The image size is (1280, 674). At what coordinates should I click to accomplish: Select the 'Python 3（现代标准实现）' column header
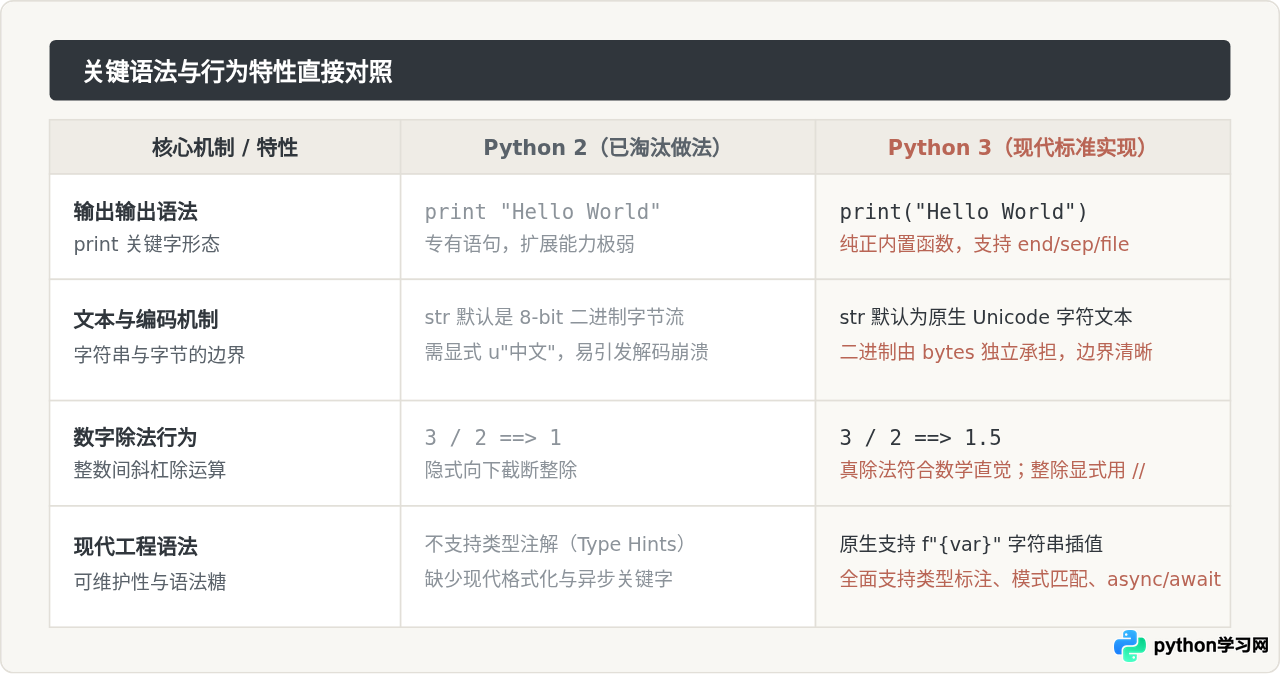(1023, 148)
